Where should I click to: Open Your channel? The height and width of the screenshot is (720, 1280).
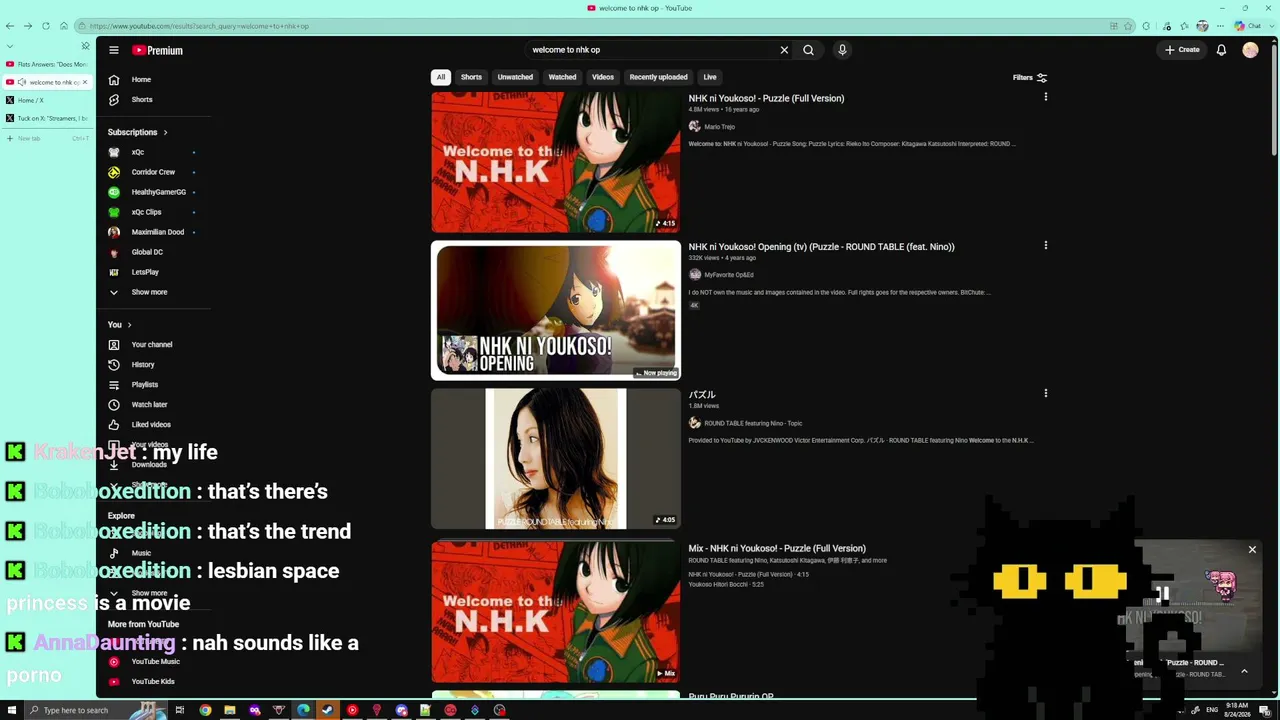[x=152, y=345]
